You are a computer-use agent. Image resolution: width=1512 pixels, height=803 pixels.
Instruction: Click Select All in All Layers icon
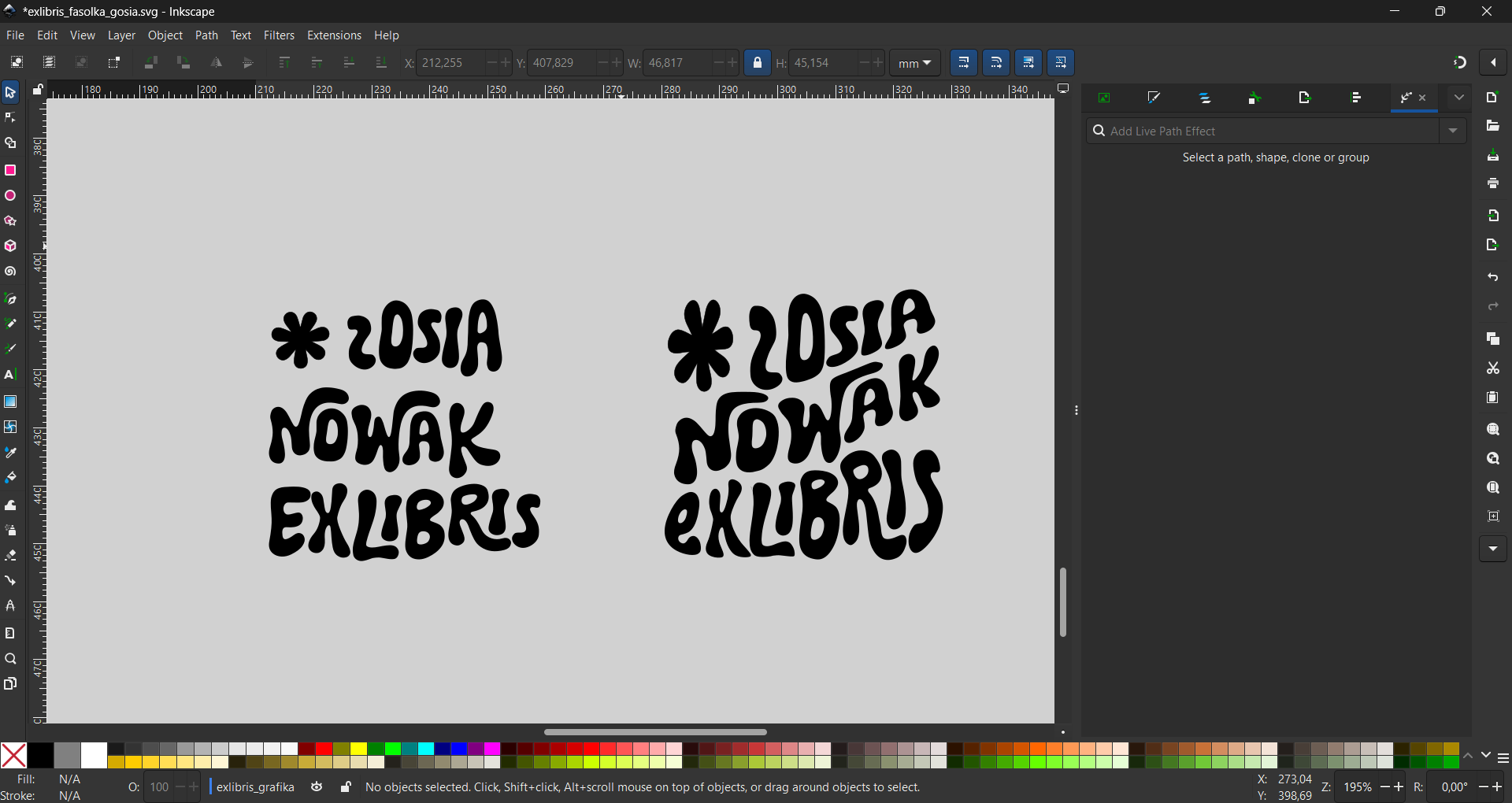(49, 62)
